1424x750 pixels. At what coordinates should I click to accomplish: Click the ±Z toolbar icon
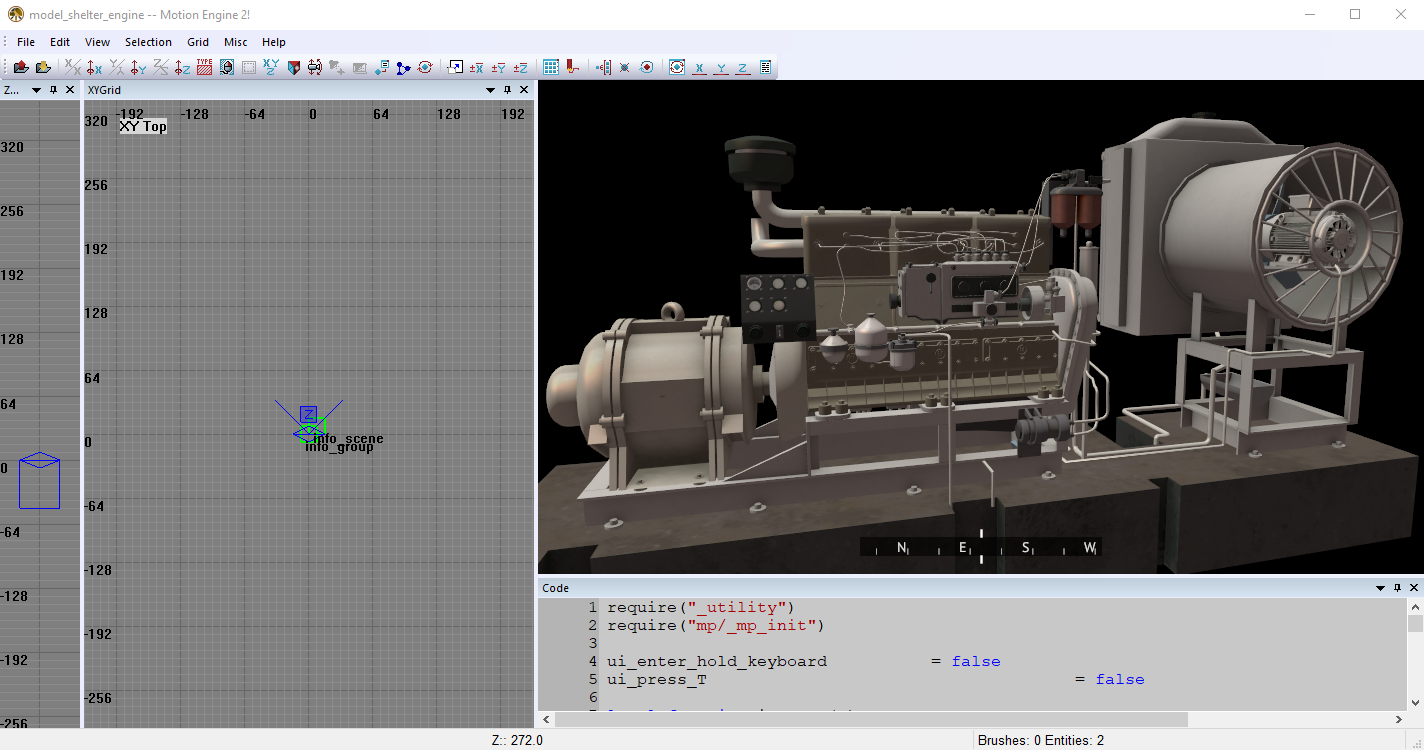coord(520,67)
